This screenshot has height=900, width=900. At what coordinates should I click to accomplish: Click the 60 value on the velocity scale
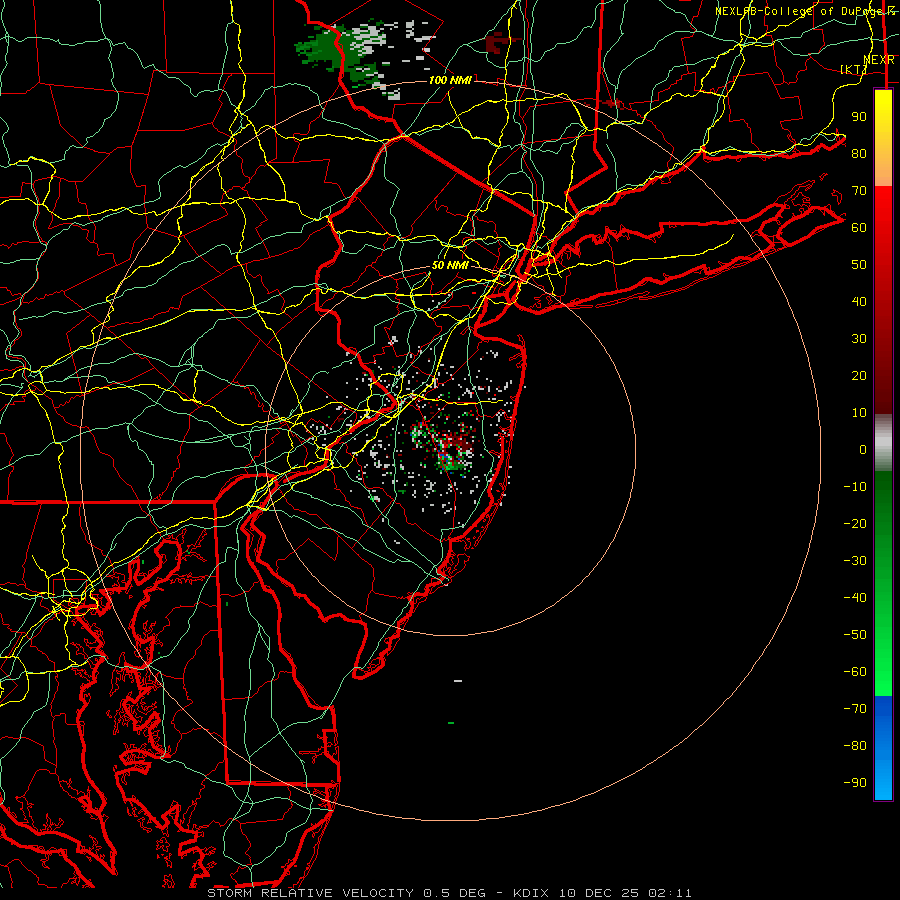click(859, 227)
